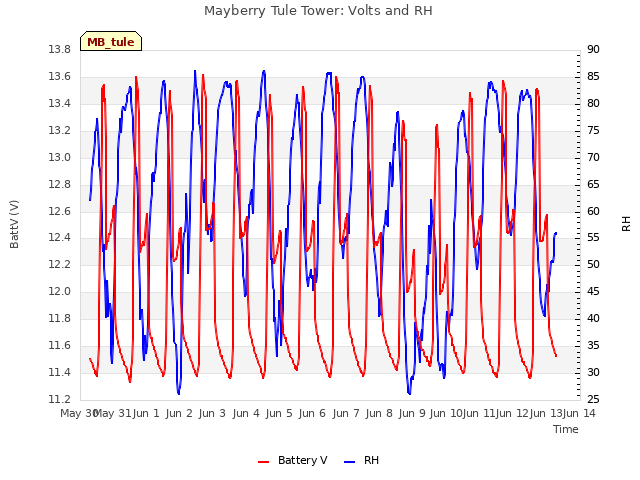The width and height of the screenshot is (640, 480).
Task: Click the 40 tick on RH axis
Action: coord(593,318)
